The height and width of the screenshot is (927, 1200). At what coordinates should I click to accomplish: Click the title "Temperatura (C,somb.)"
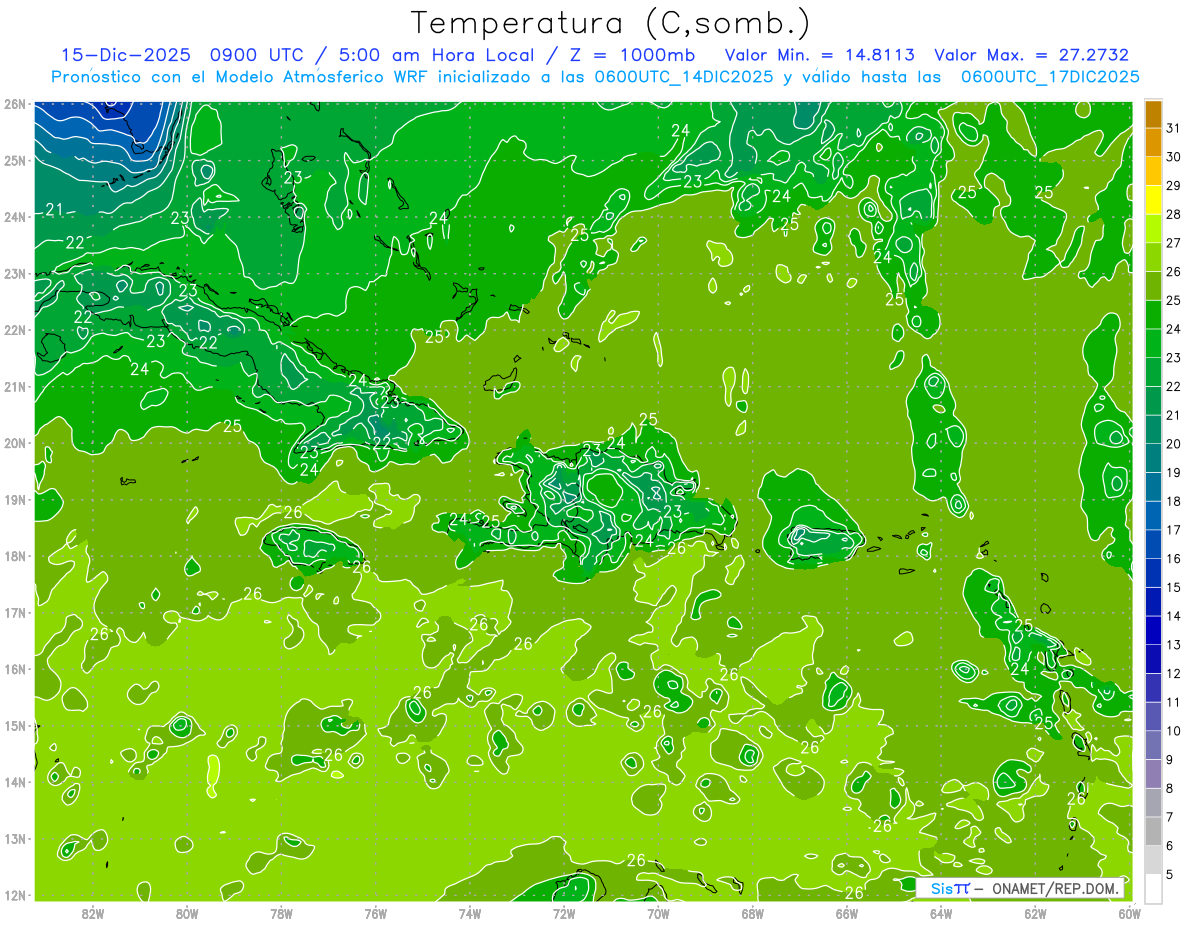pos(611,23)
